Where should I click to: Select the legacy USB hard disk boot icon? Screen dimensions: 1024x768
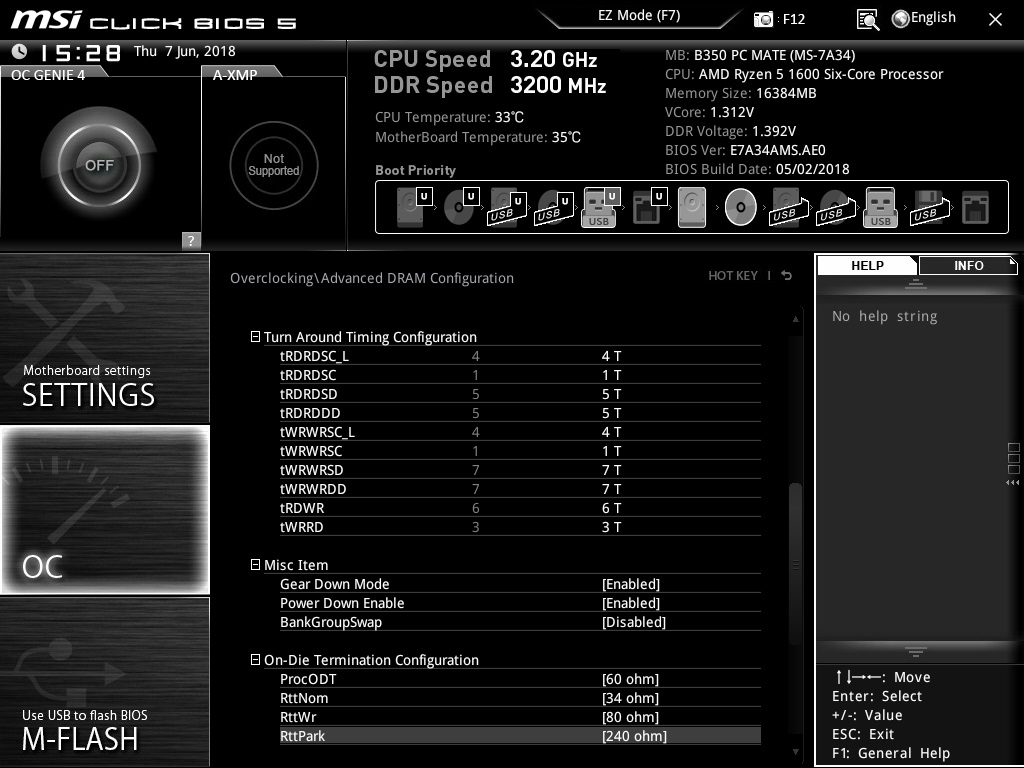coord(789,208)
